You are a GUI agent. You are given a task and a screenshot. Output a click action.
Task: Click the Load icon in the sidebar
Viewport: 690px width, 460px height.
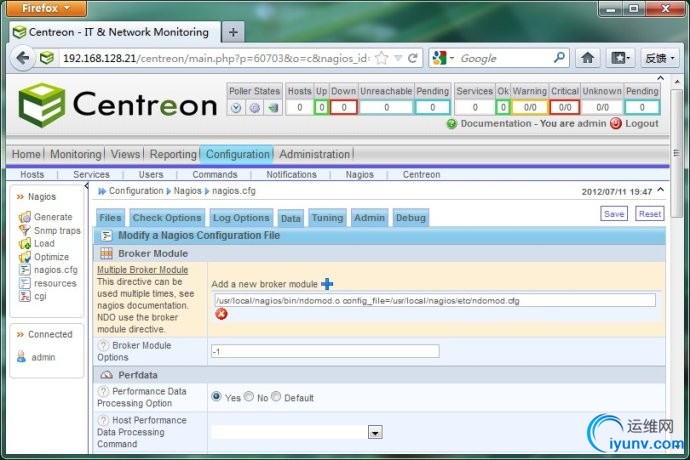point(24,243)
